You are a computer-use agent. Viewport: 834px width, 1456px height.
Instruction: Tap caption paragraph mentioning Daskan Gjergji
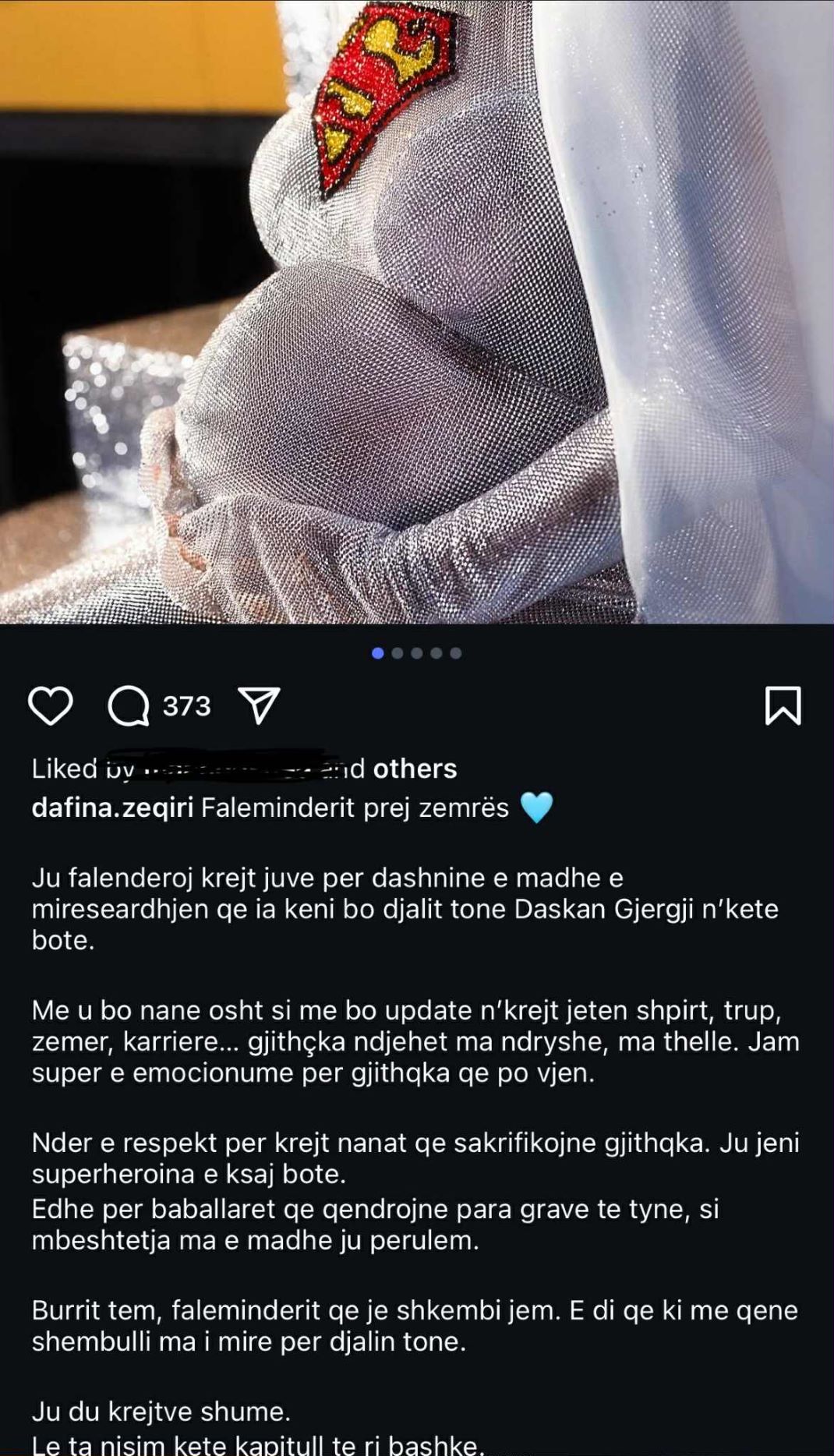click(x=405, y=909)
